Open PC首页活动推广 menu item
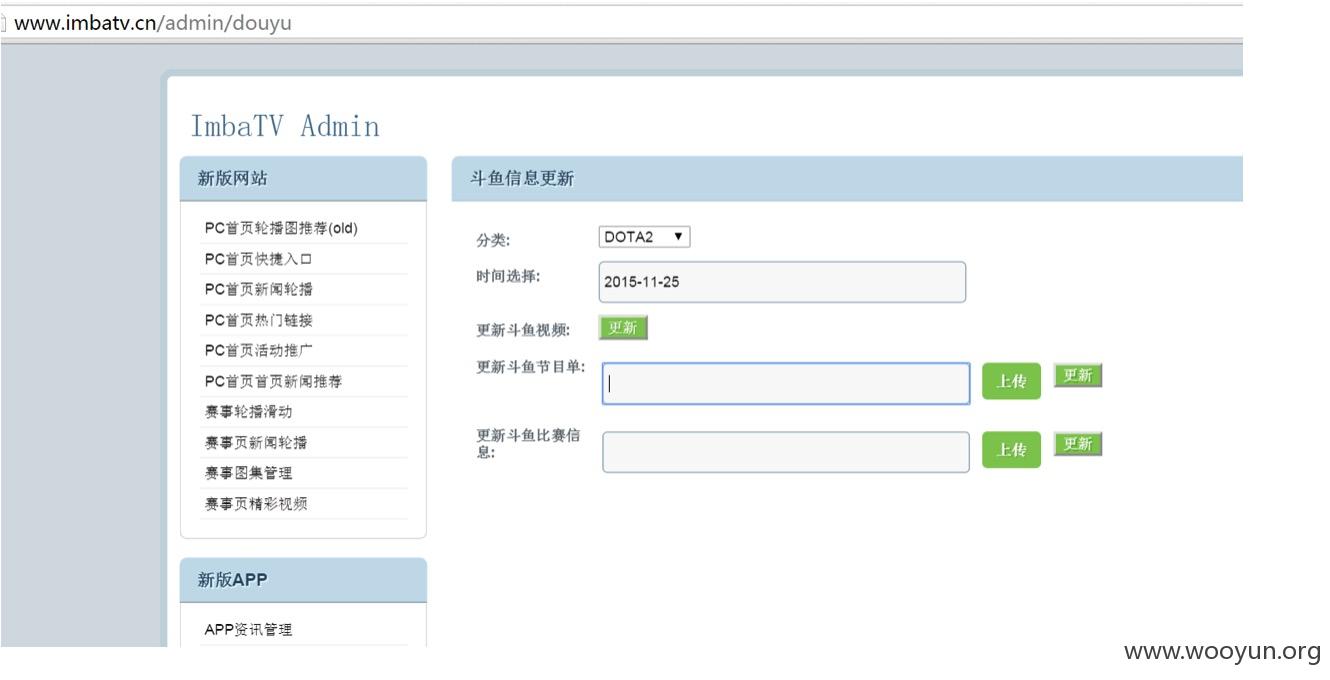Viewport: 1330px width, 680px height. tap(259, 351)
